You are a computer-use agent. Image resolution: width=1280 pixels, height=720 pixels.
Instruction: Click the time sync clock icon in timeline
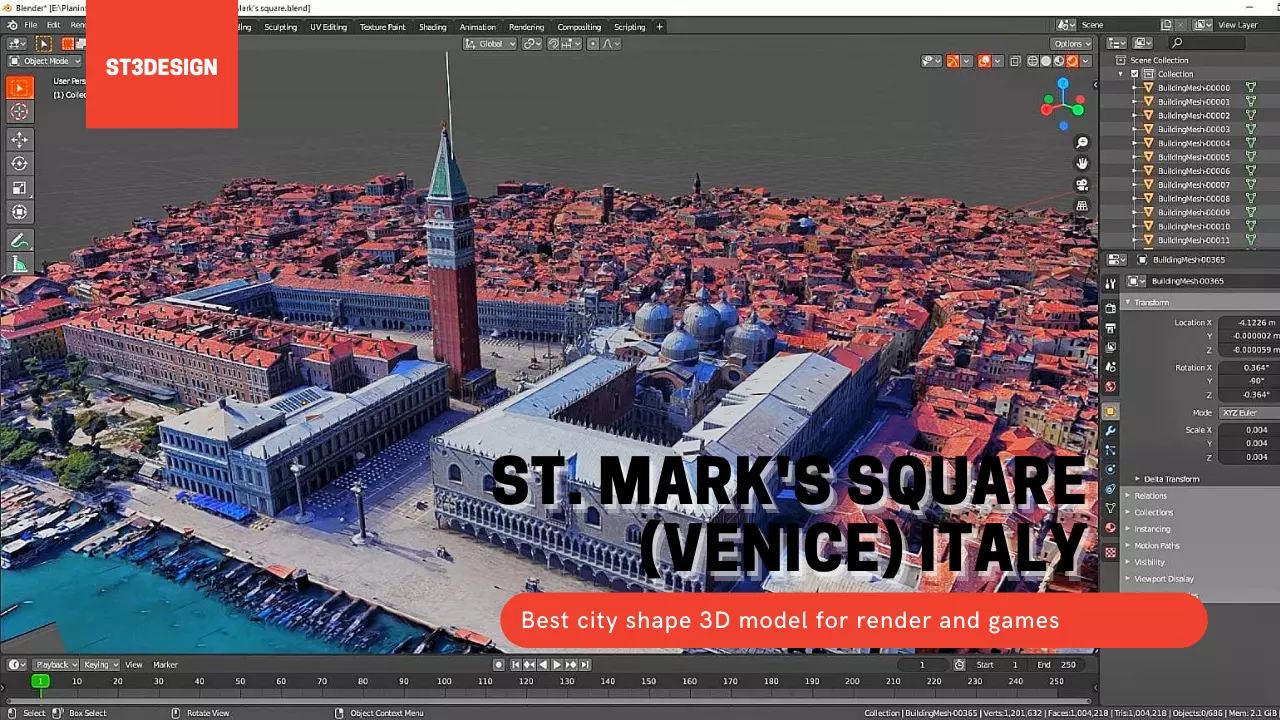click(959, 664)
